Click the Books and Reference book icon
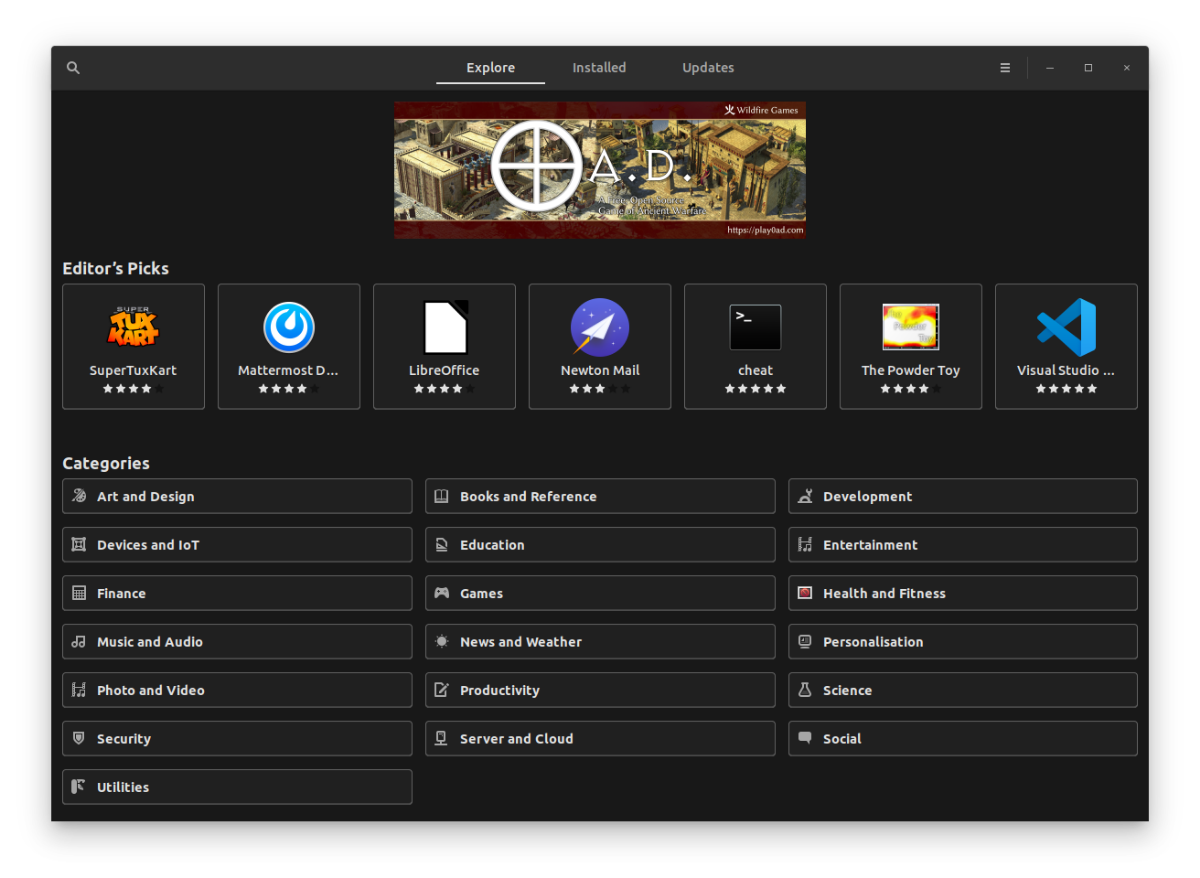This screenshot has width=1200, height=878. (442, 496)
